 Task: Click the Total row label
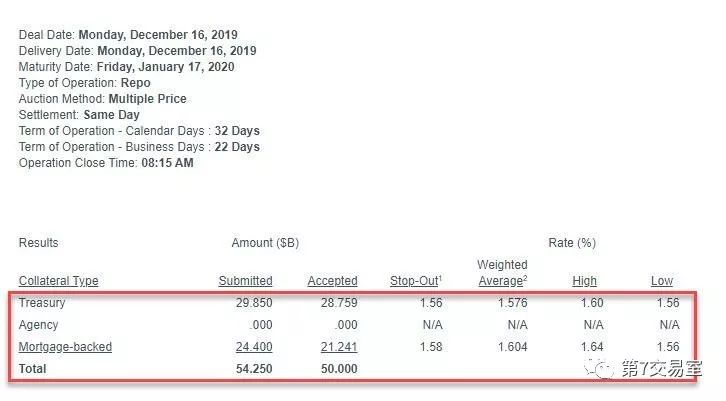[33, 369]
